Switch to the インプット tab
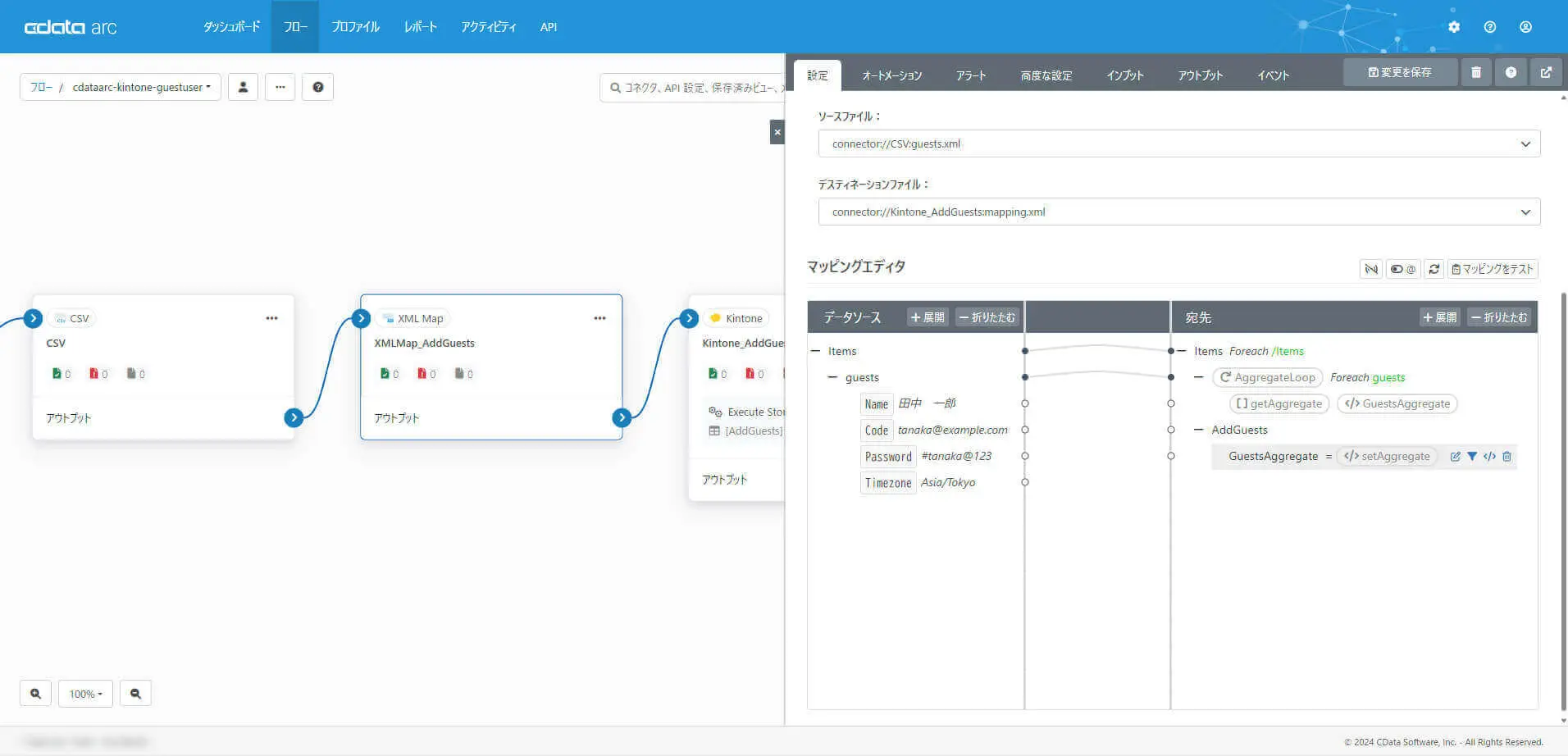This screenshot has height=756, width=1568. pyautogui.click(x=1124, y=75)
